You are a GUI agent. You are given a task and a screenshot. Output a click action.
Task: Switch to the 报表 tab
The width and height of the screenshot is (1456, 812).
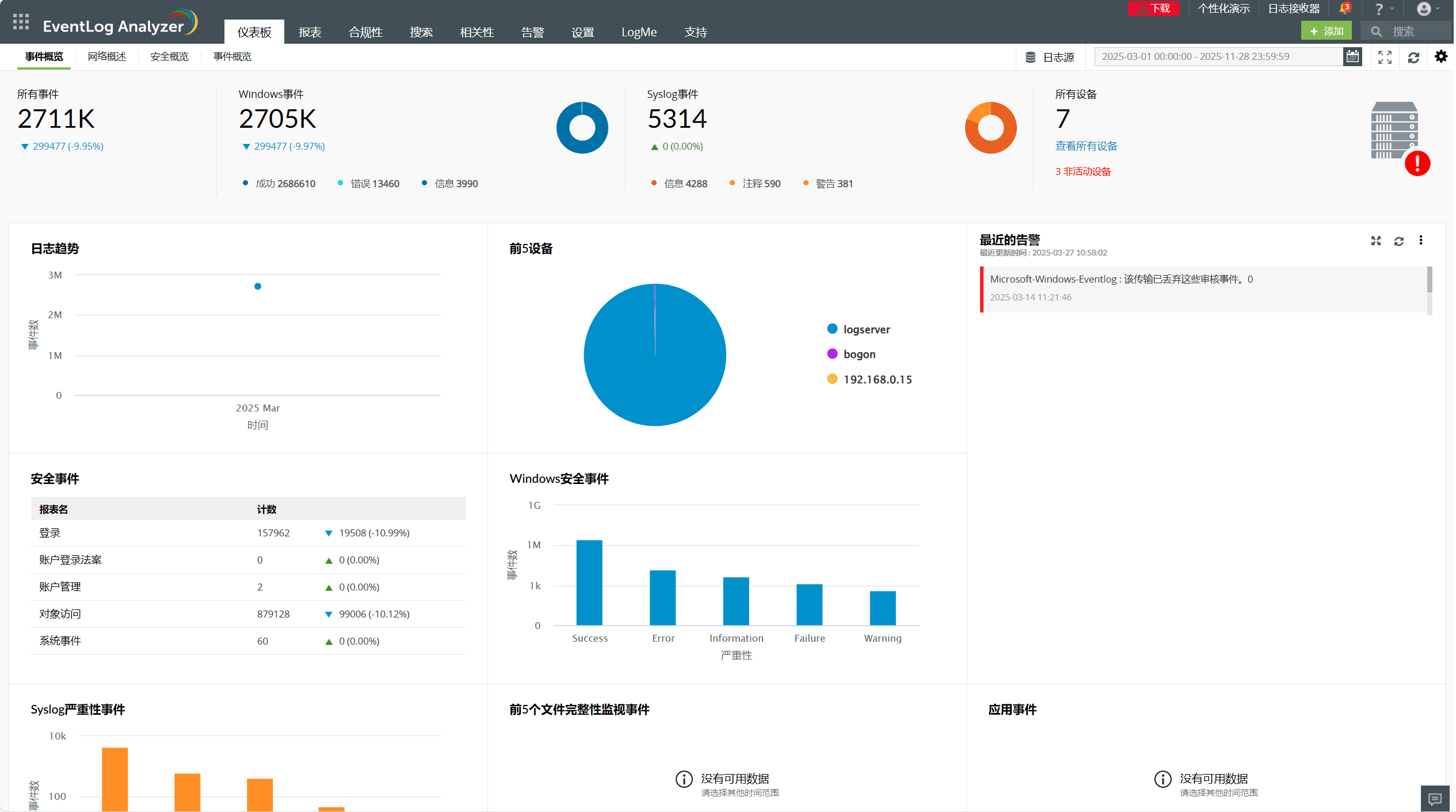[310, 32]
